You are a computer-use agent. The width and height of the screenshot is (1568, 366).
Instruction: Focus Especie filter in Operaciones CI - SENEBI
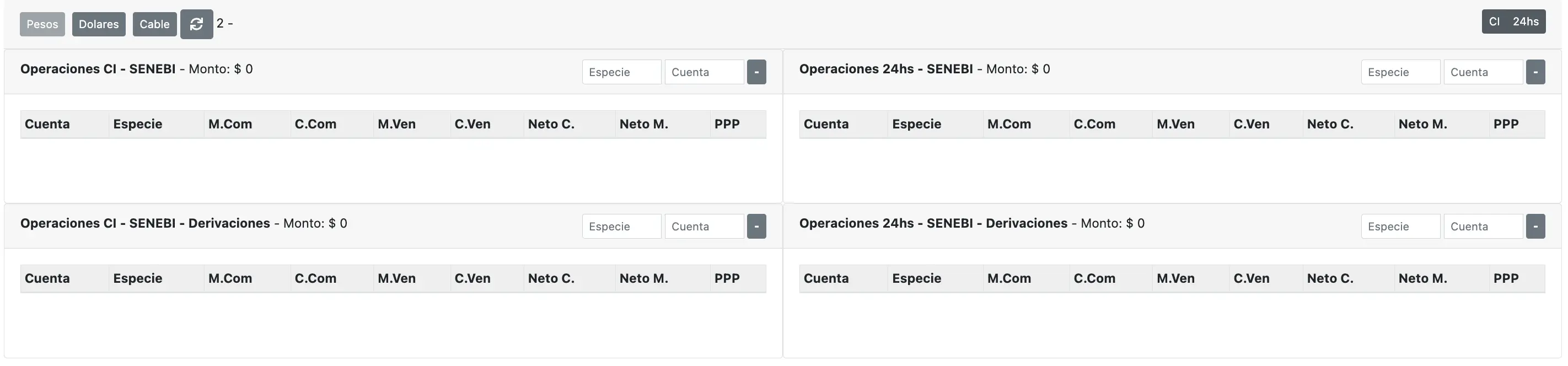click(621, 72)
